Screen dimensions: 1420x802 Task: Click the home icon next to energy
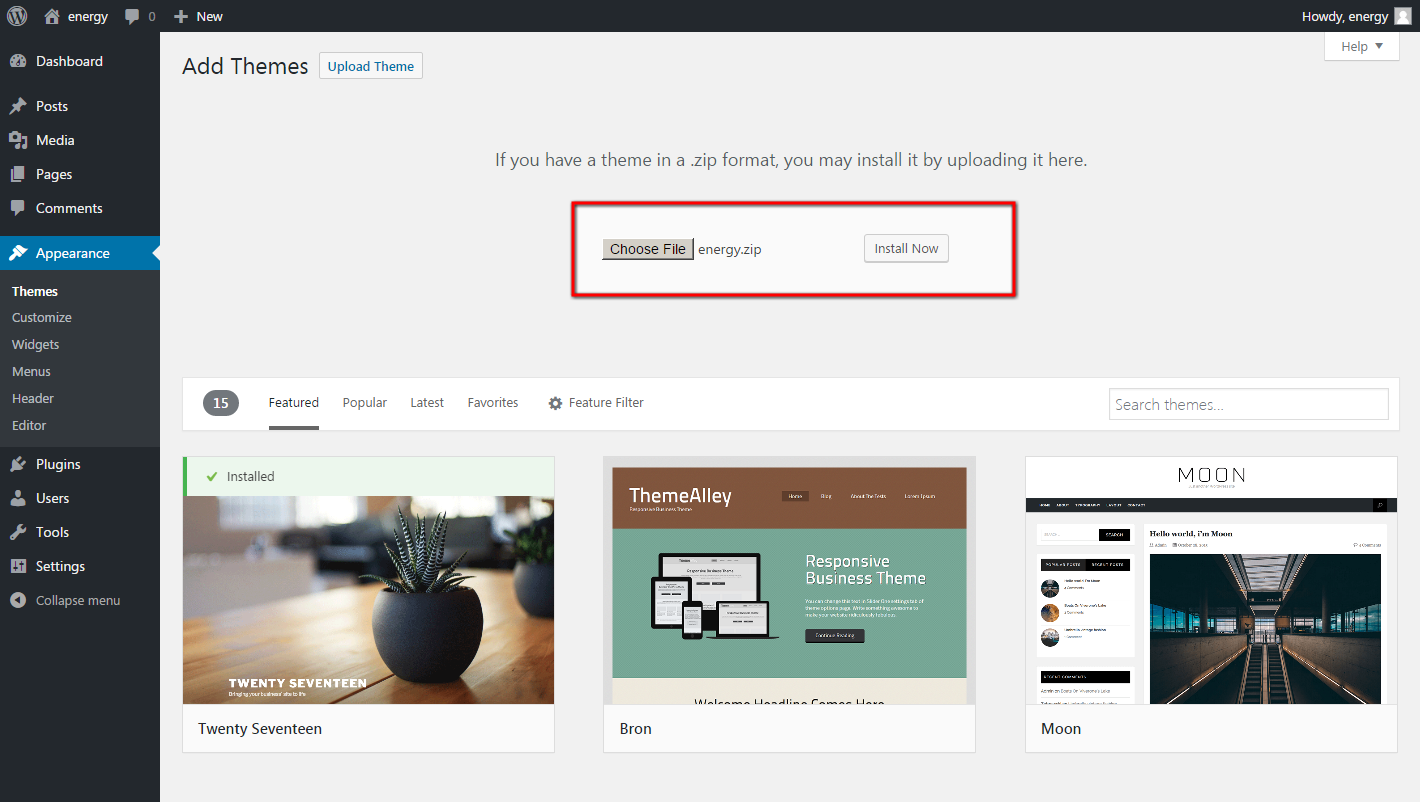[52, 17]
